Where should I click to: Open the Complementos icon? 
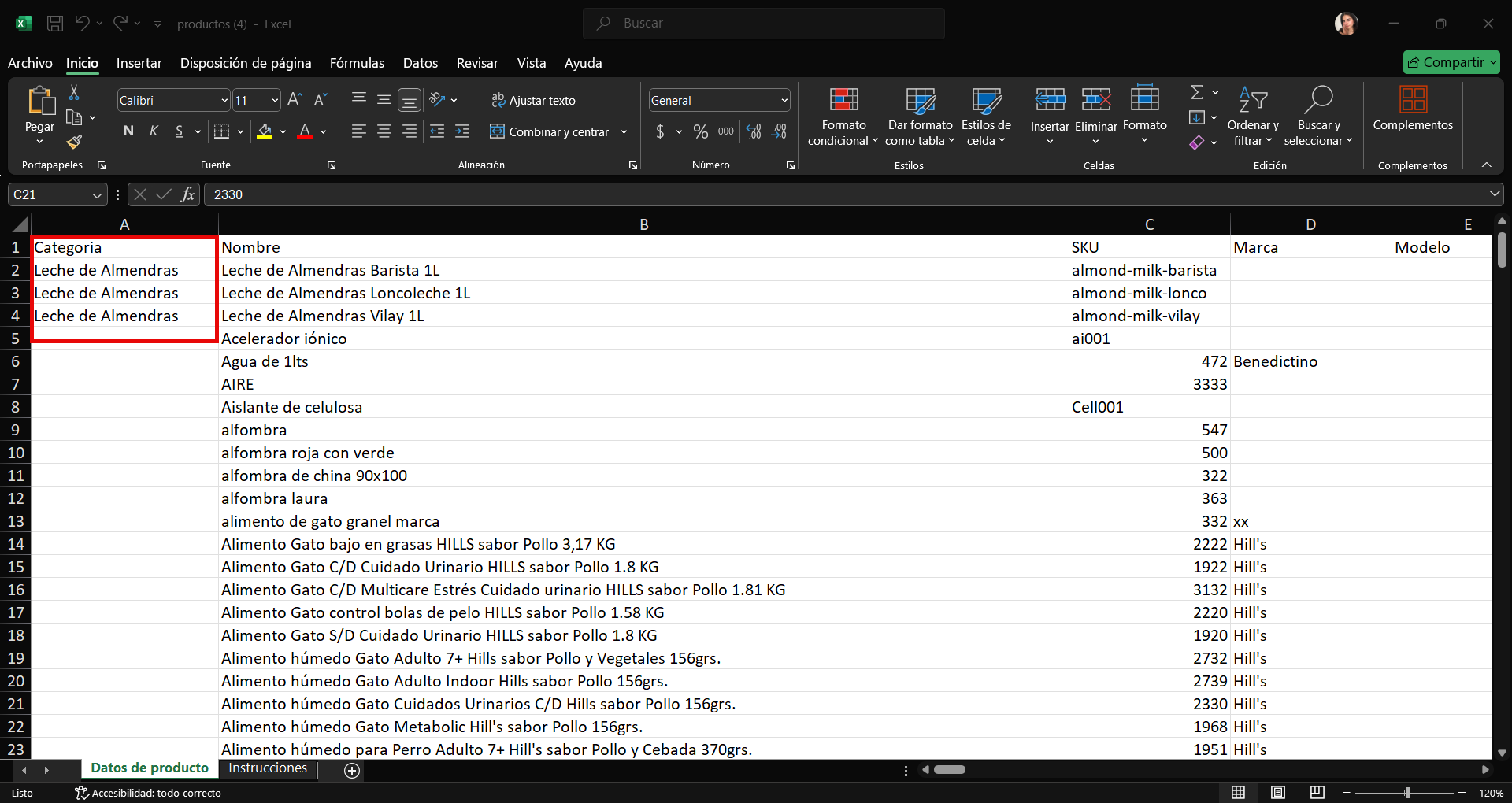(1413, 99)
